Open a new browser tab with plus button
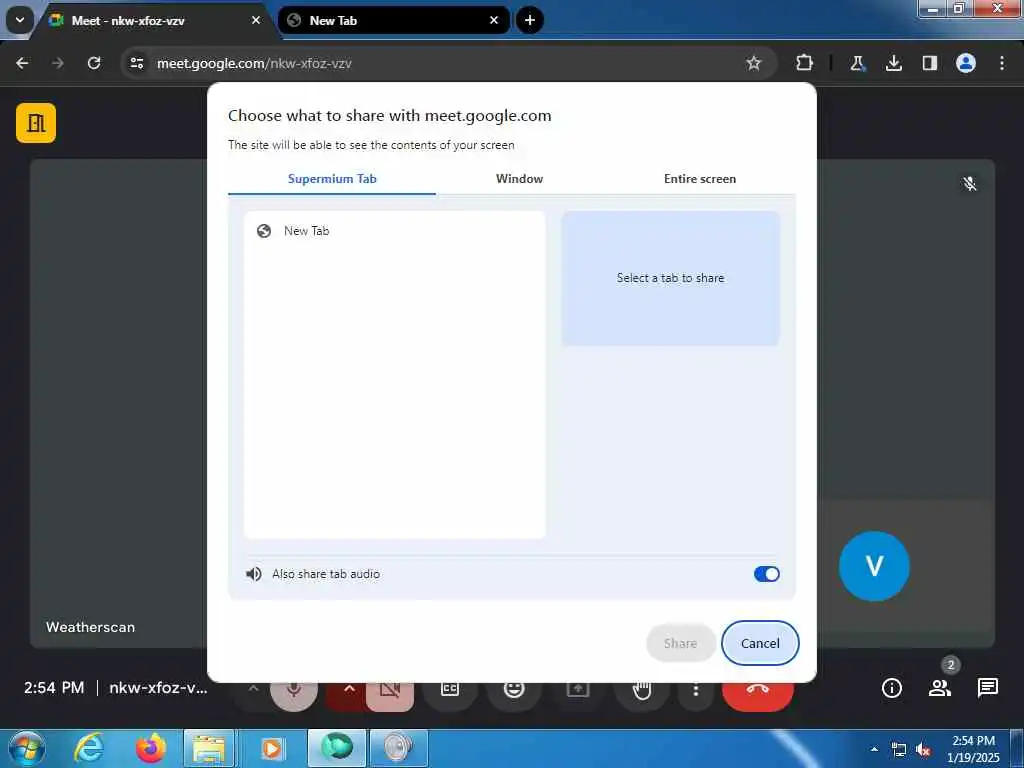This screenshot has width=1024, height=768. pos(530,20)
